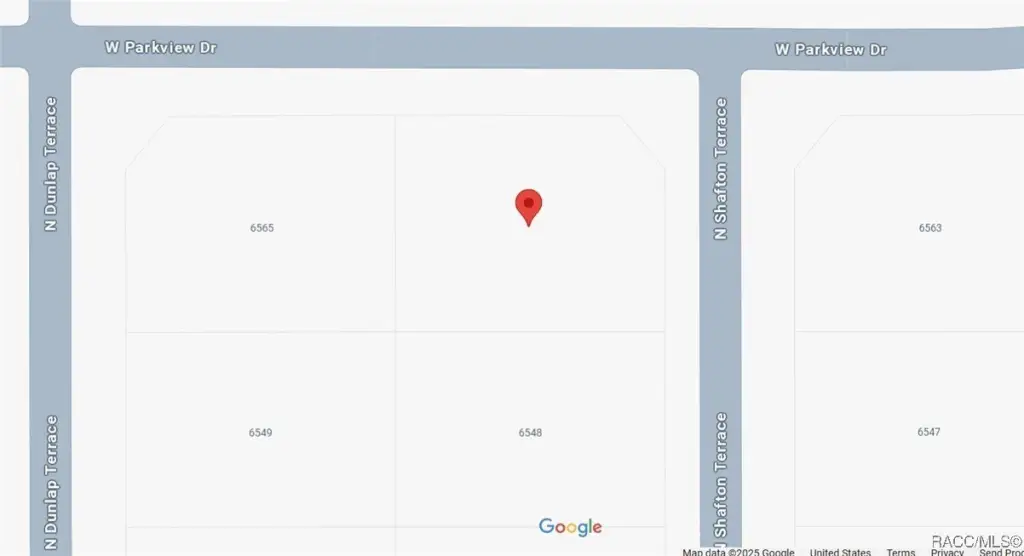Select parcel number 6563

pyautogui.click(x=930, y=228)
